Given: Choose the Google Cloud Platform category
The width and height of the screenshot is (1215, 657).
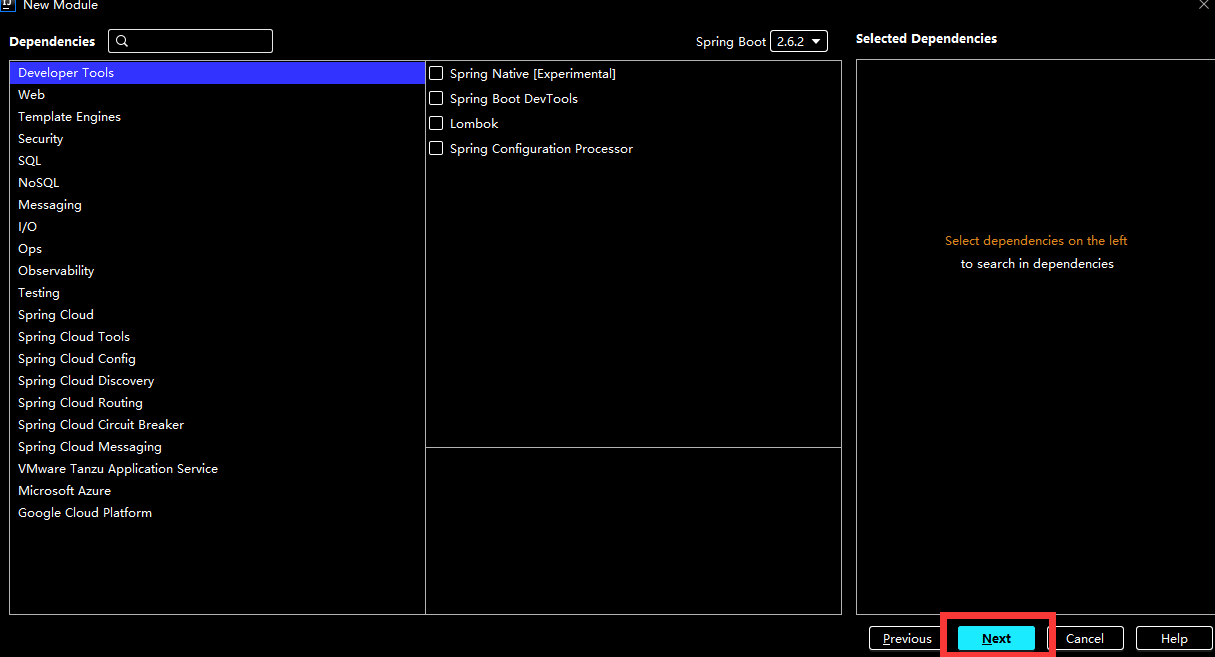Looking at the screenshot, I should coord(217,513).
